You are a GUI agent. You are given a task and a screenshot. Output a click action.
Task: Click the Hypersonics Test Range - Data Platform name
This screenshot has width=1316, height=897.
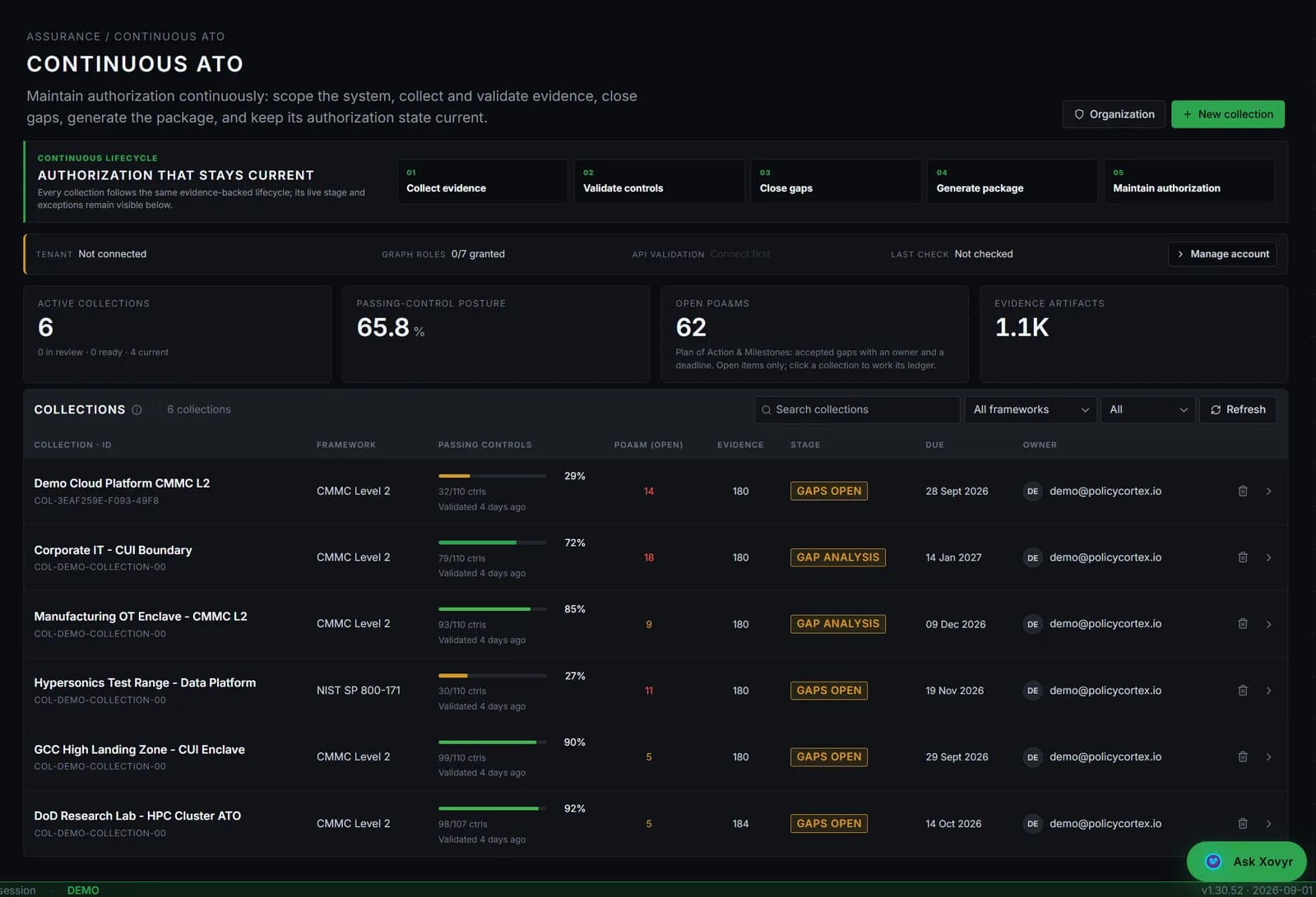[x=145, y=682]
